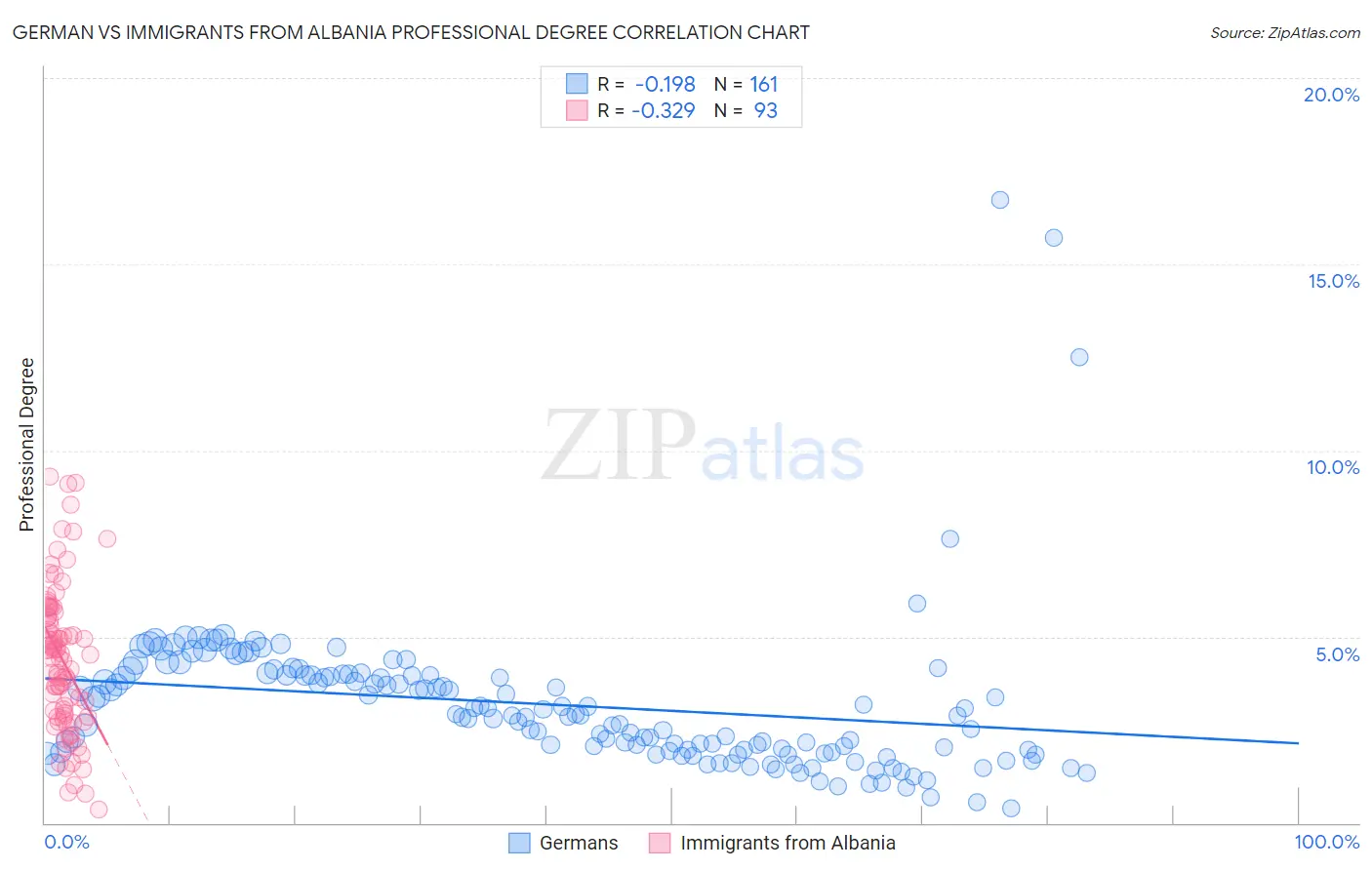Open the Source: ZipAtlas.com link
The width and height of the screenshot is (1372, 870).
click(x=1285, y=32)
